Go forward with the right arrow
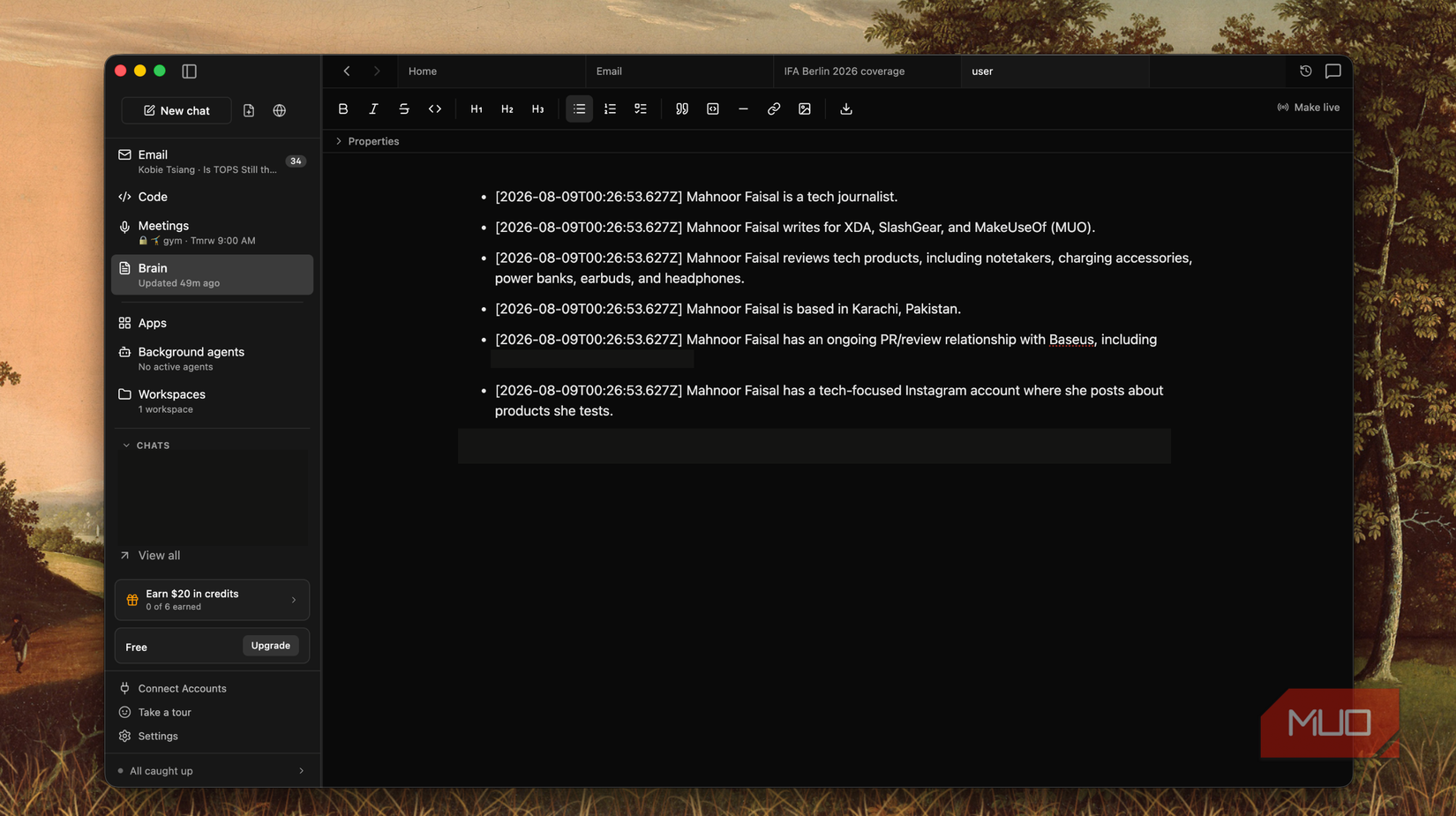The height and width of the screenshot is (816, 1456). pyautogui.click(x=377, y=71)
